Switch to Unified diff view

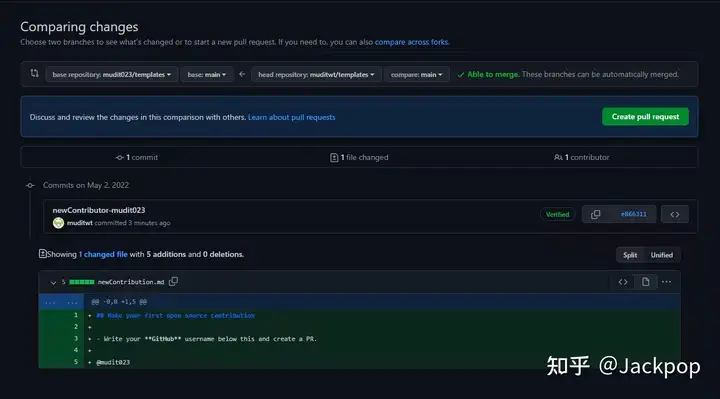(662, 255)
